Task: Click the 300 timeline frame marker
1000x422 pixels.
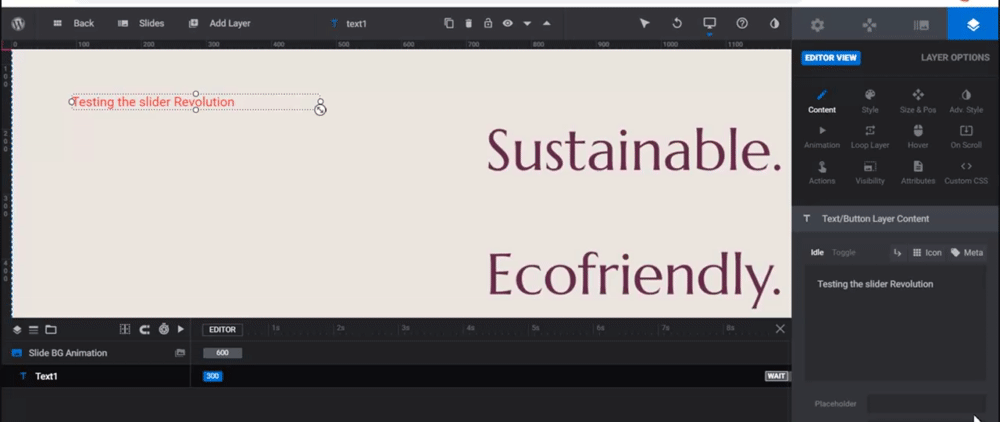Action: click(213, 376)
